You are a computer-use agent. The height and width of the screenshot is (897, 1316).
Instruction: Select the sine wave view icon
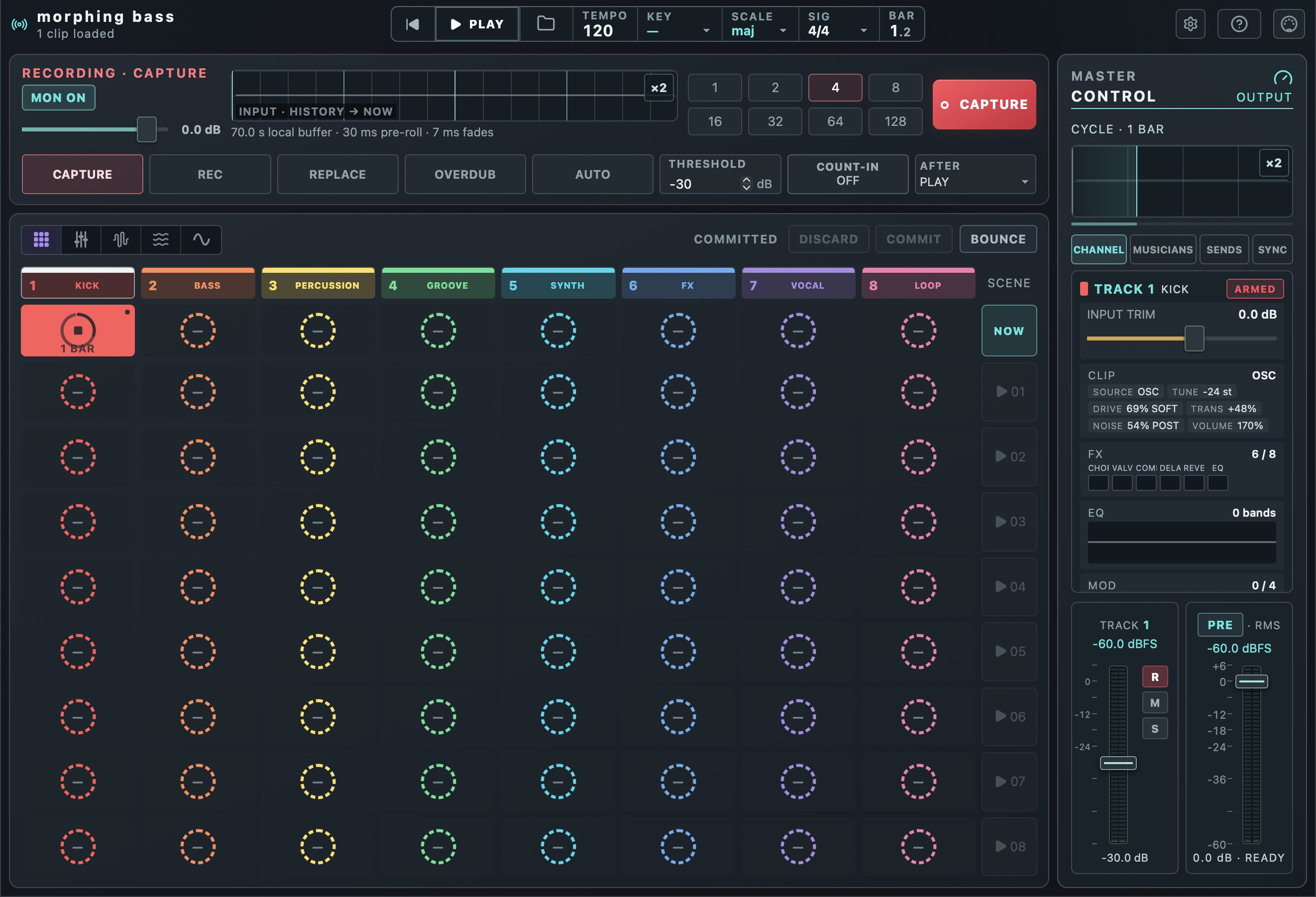pyautogui.click(x=201, y=239)
